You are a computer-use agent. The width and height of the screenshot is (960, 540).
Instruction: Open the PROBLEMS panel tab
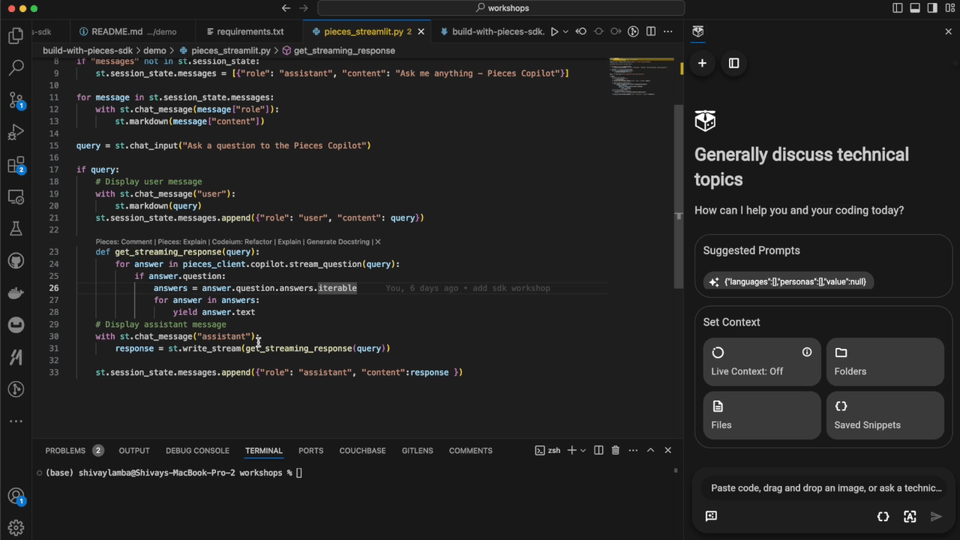point(73,451)
